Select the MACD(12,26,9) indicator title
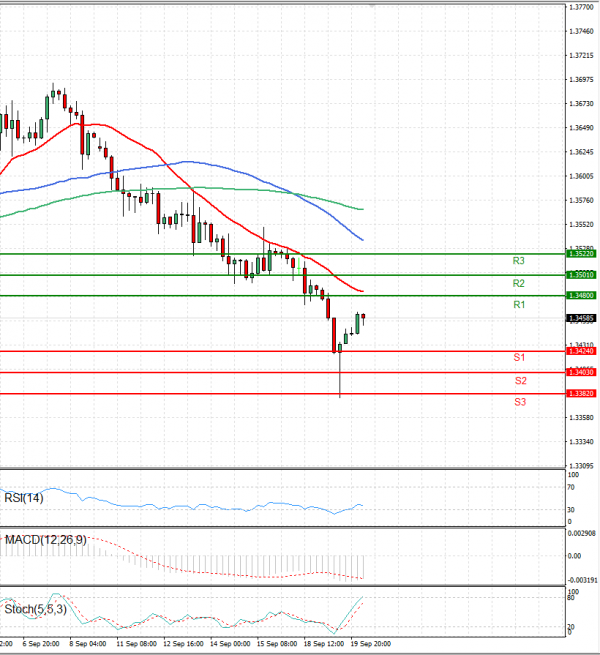 45,540
